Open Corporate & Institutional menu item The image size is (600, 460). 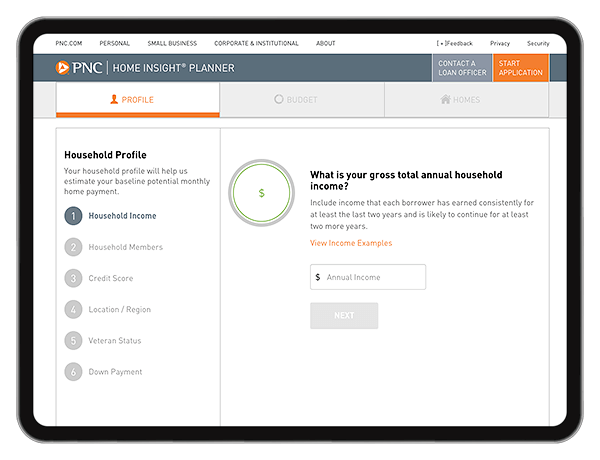click(256, 43)
